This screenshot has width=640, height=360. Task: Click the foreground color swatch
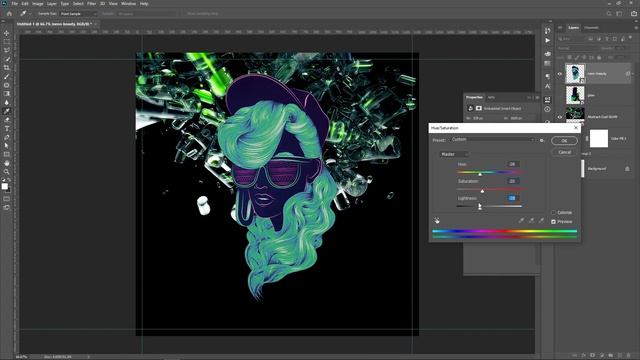coord(4,187)
